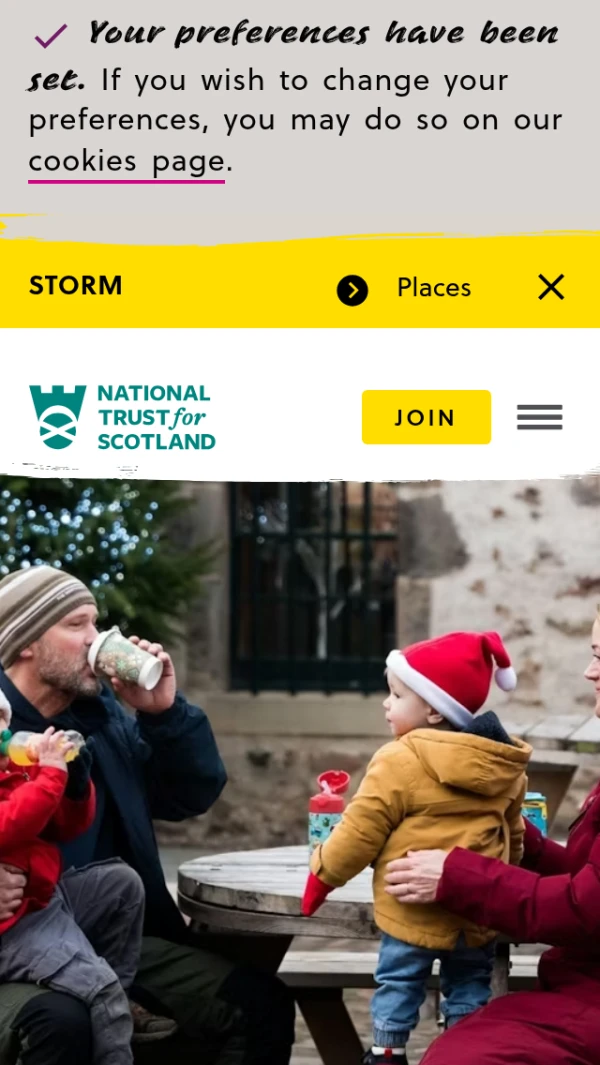Image resolution: width=600 pixels, height=1065 pixels.
Task: Open the hamburger navigation menu
Action: coord(540,417)
